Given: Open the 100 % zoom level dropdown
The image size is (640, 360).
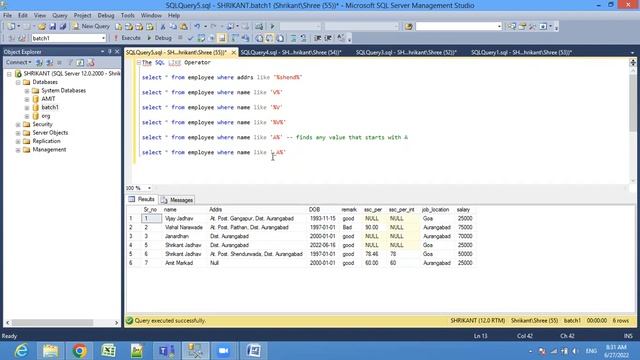Looking at the screenshot, I should click(x=149, y=188).
